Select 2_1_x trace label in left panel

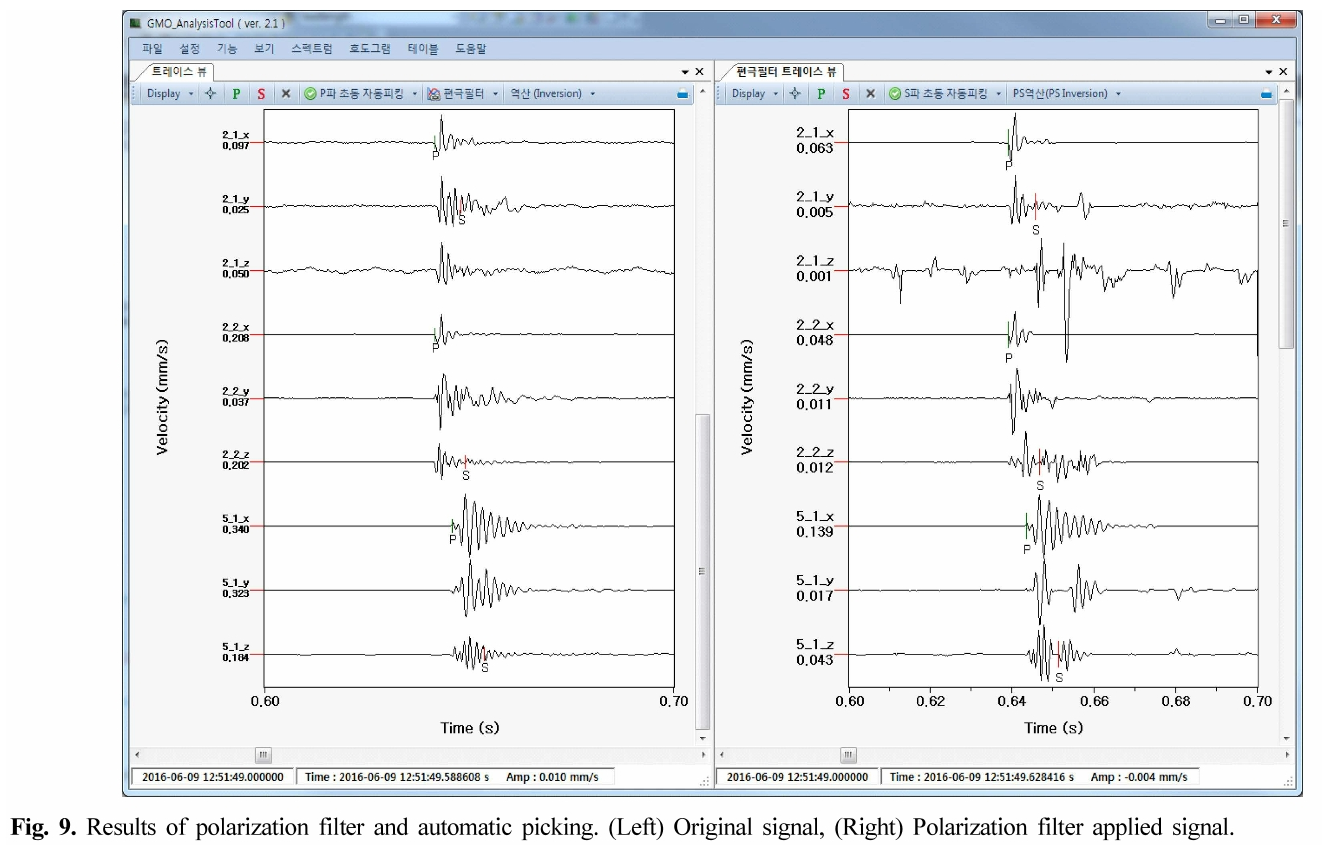click(x=236, y=133)
